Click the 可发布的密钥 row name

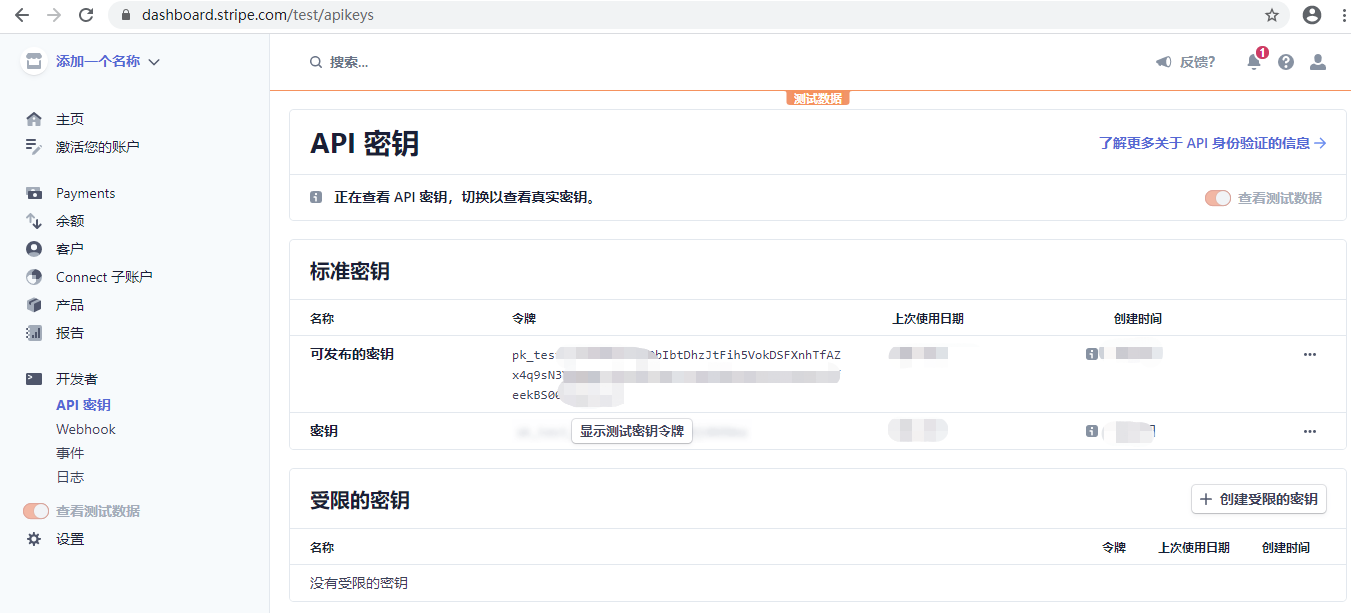click(352, 354)
